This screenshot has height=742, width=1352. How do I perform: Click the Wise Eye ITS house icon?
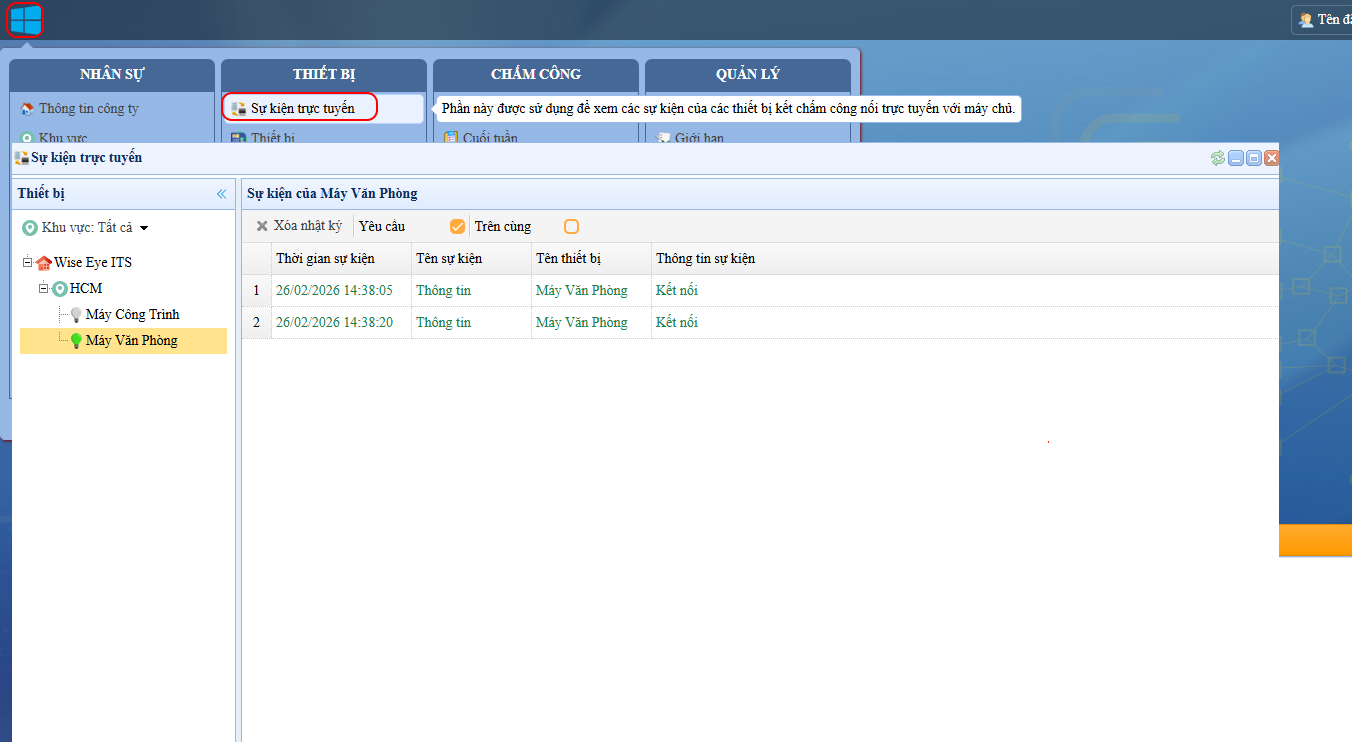(43, 263)
